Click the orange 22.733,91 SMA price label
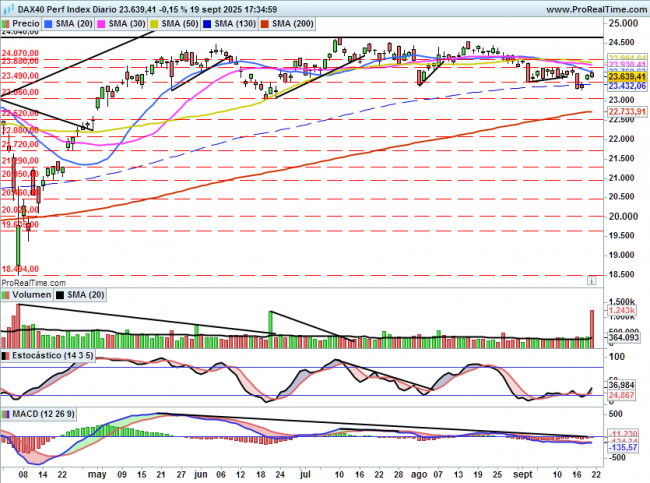650x483 pixels. click(x=623, y=112)
